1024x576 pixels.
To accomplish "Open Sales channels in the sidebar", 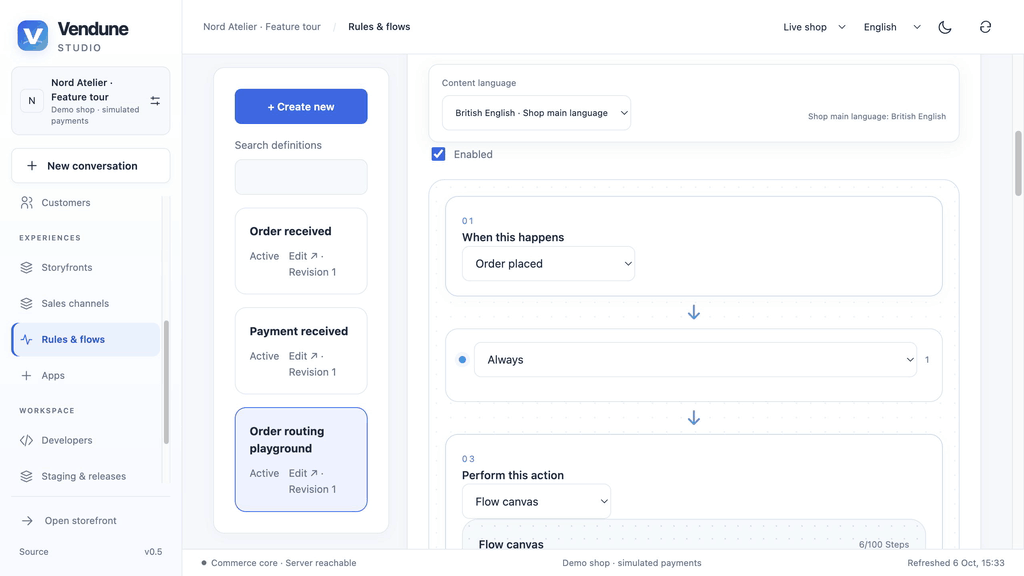I will [x=86, y=303].
